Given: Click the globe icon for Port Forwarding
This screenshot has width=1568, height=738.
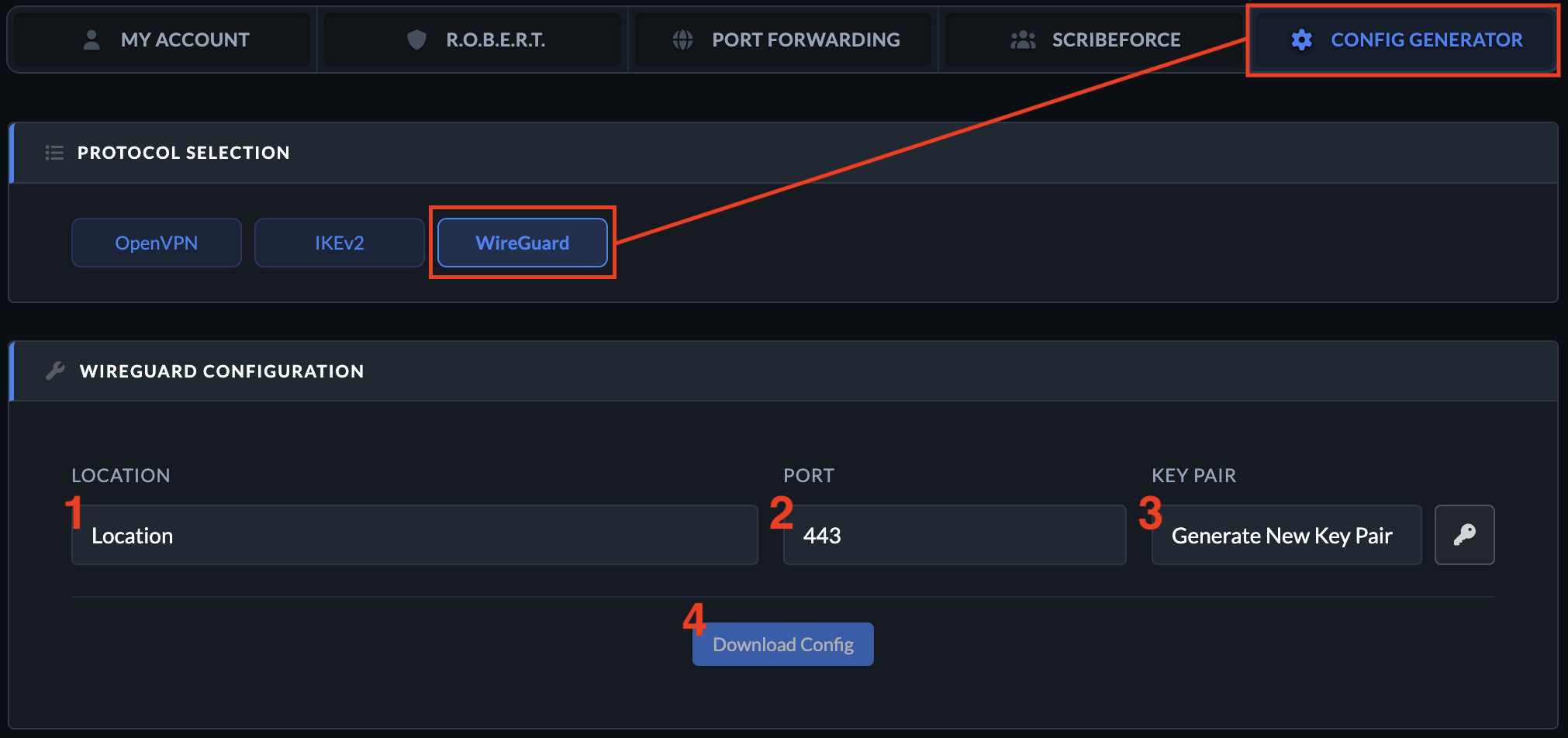Looking at the screenshot, I should (682, 40).
